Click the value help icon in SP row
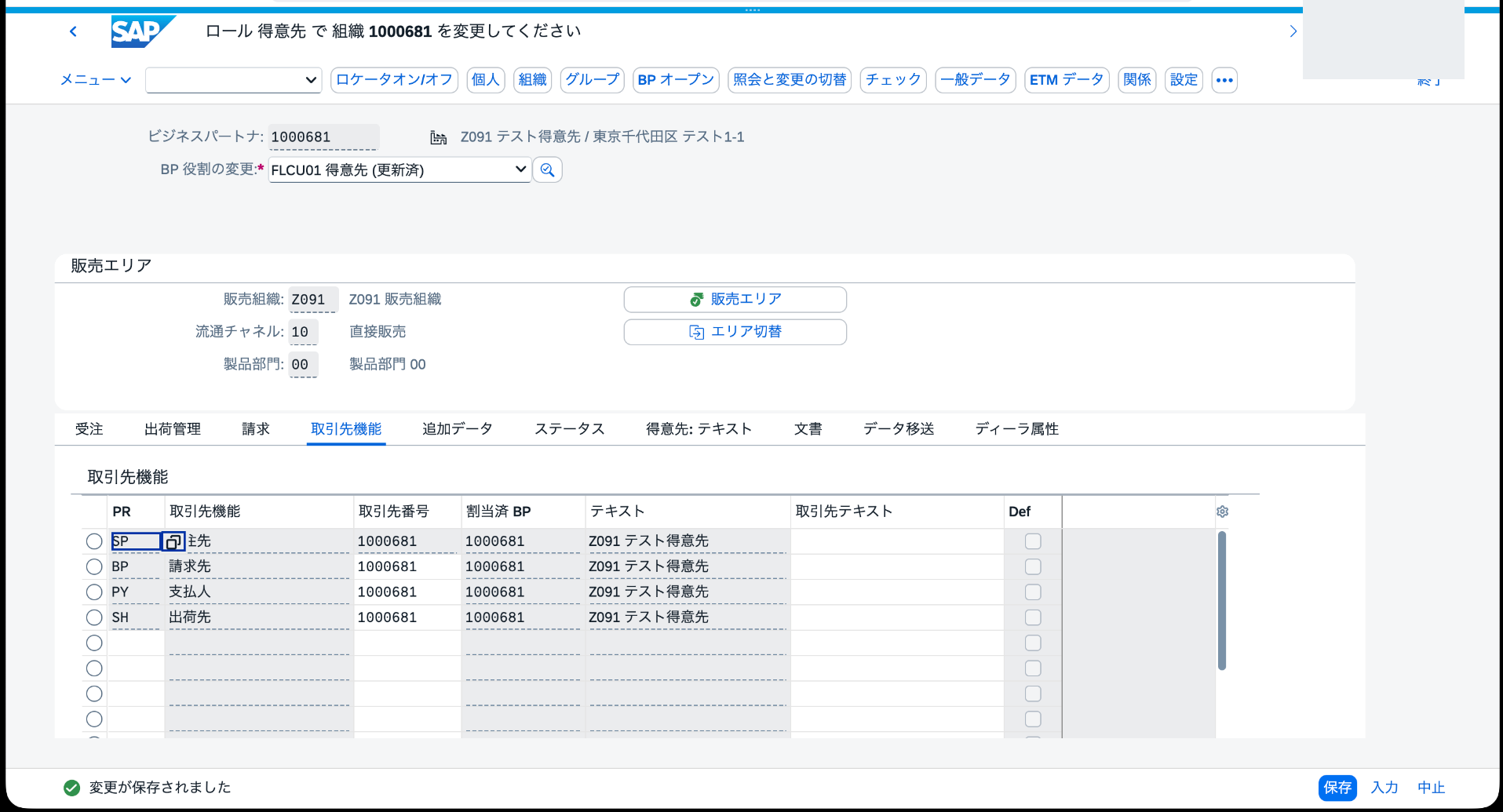 [x=173, y=541]
